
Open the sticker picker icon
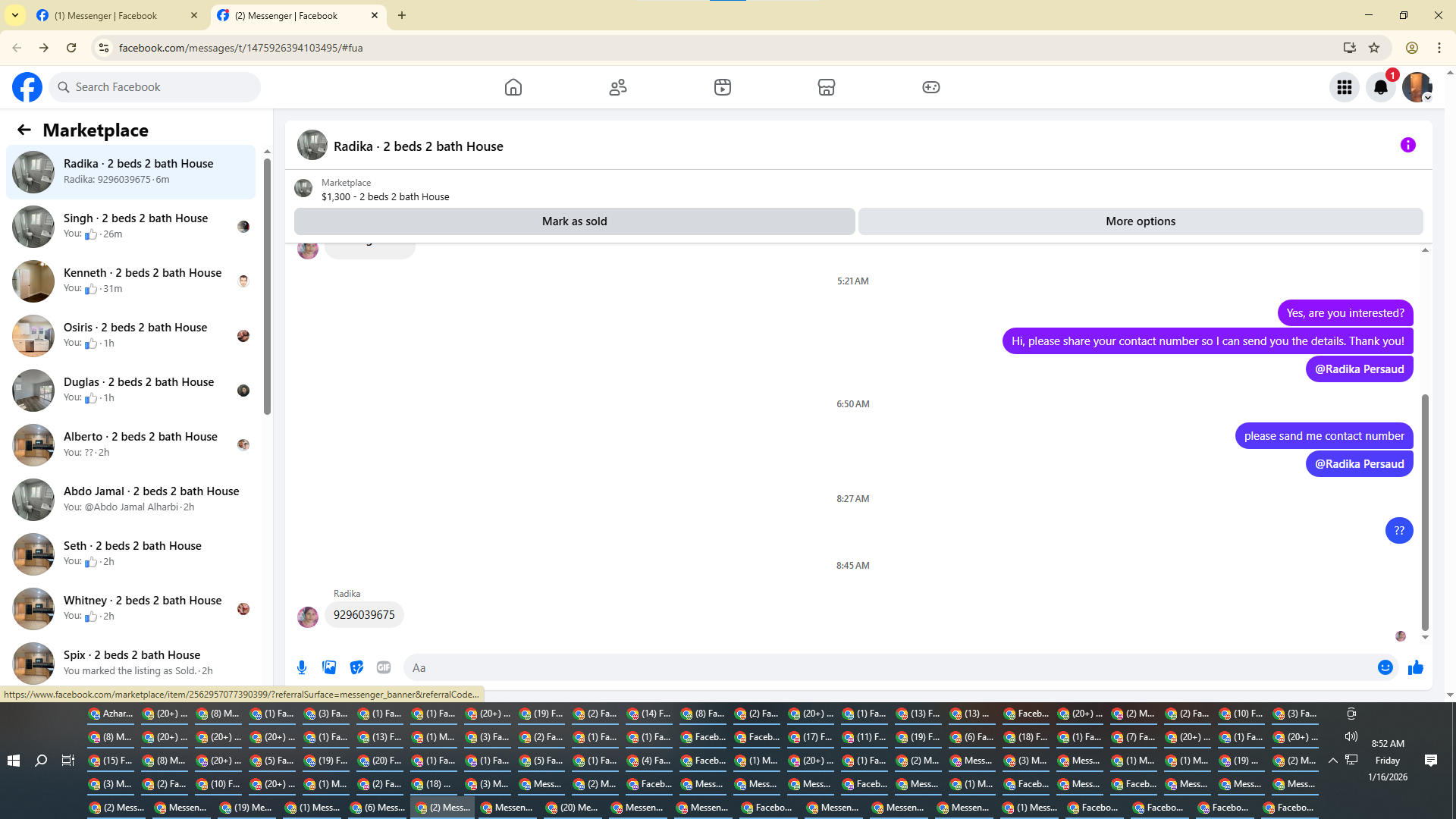point(356,667)
